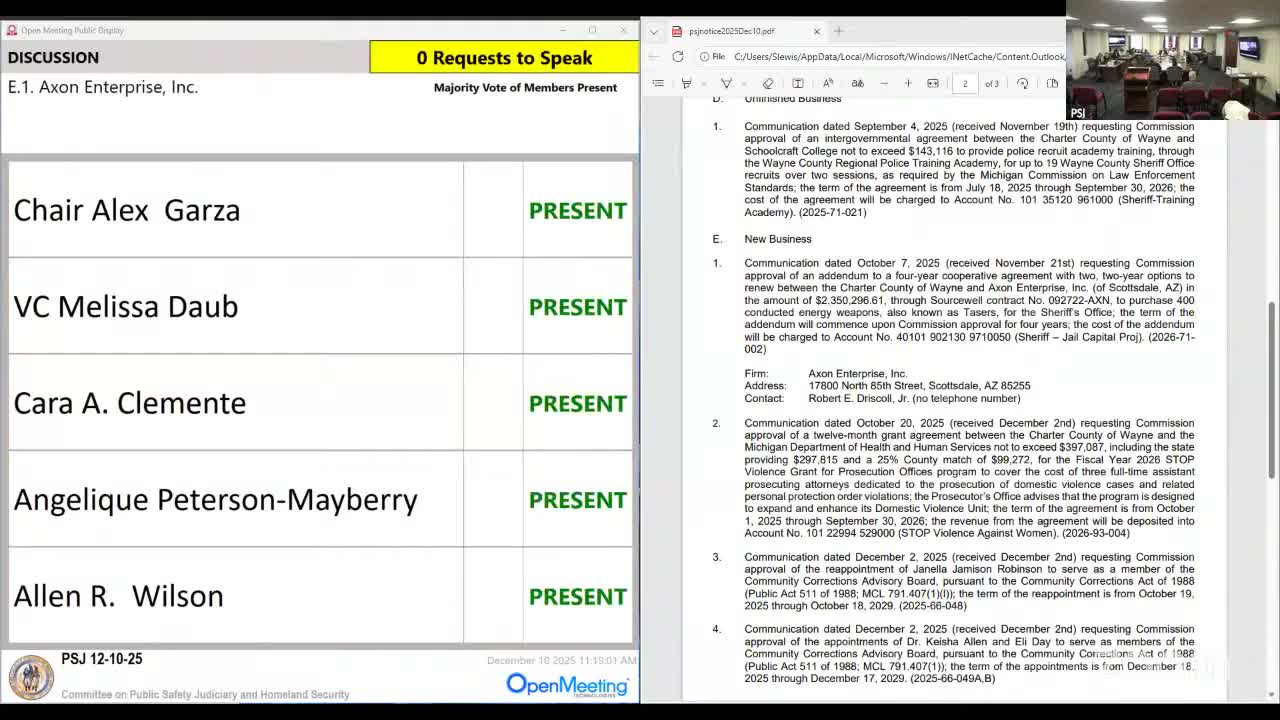Click the 0 Requests to Speak banner

[x=503, y=57]
